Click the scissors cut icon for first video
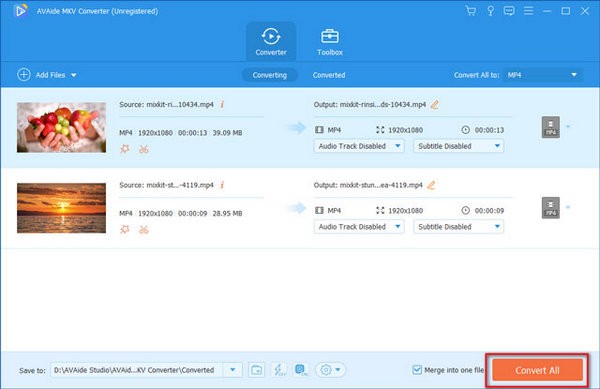The image size is (600, 389). (144, 149)
